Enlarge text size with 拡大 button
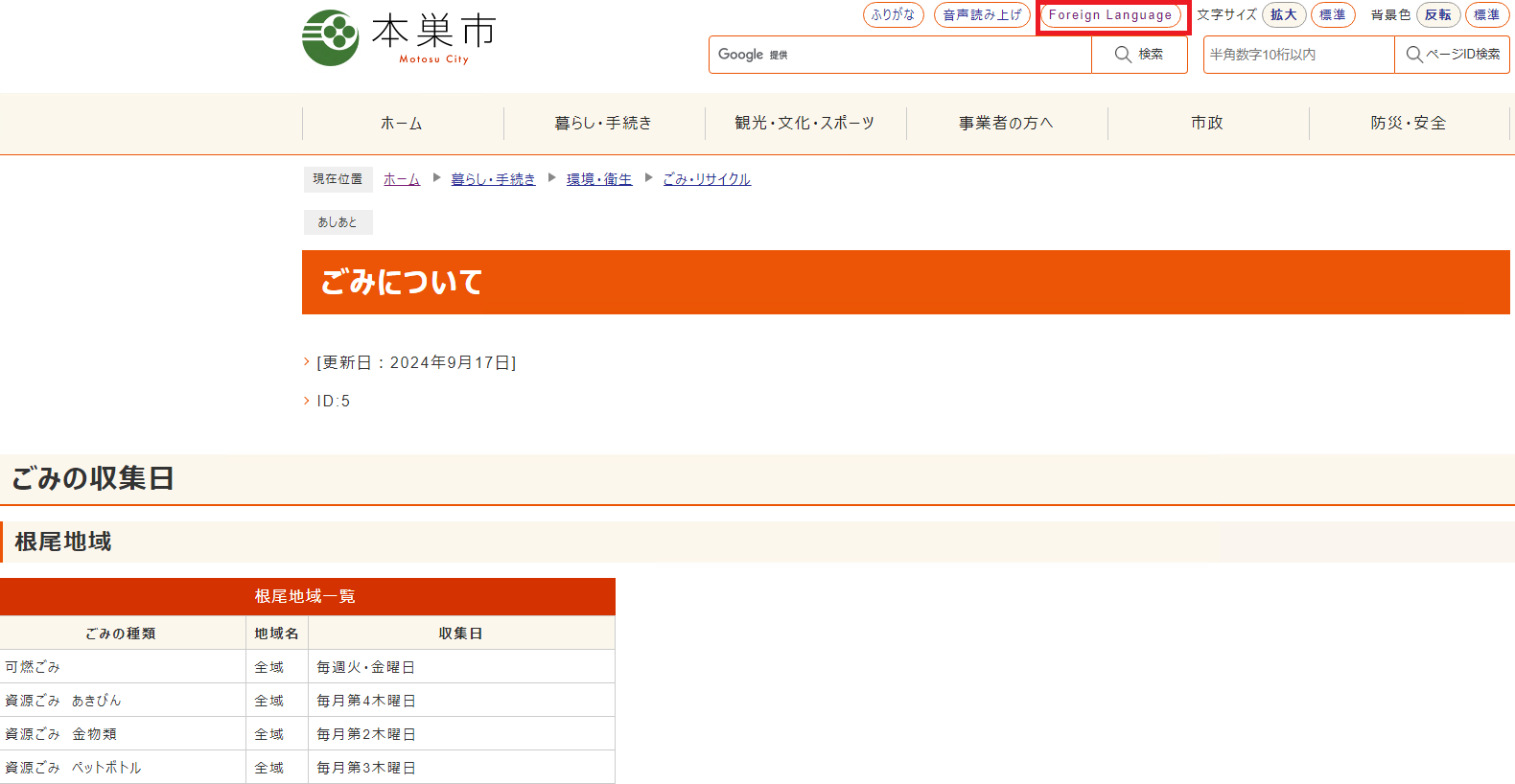 pyautogui.click(x=1283, y=15)
